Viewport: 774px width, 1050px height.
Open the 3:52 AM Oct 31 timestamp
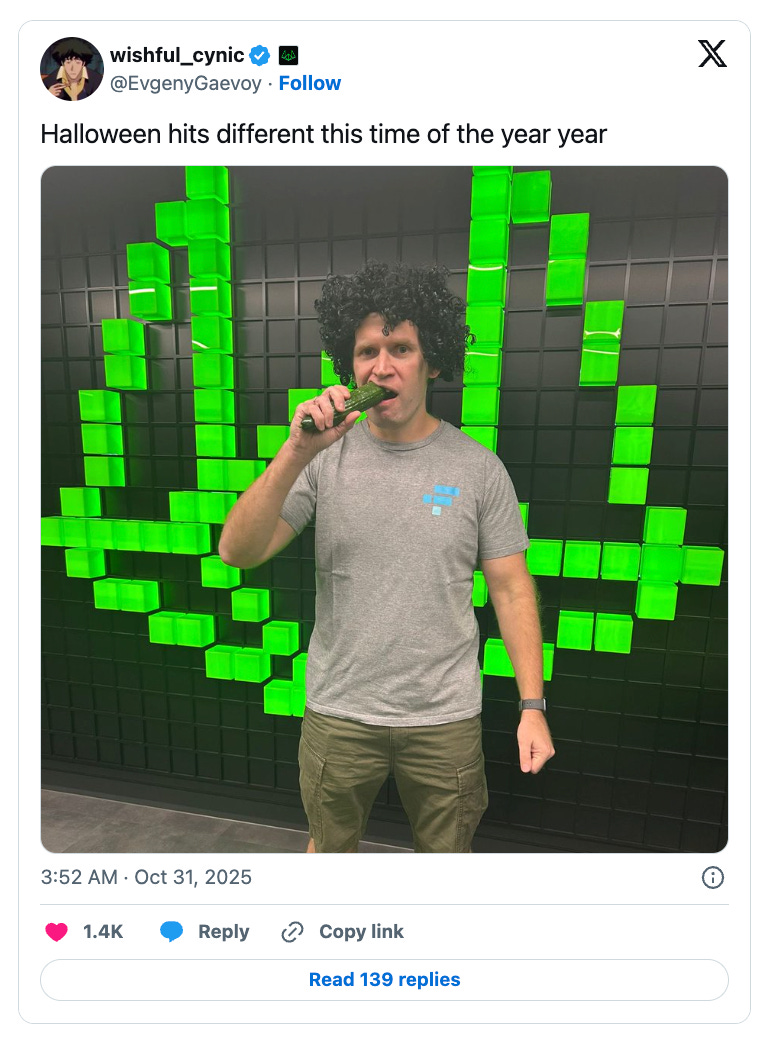pyautogui.click(x=146, y=877)
